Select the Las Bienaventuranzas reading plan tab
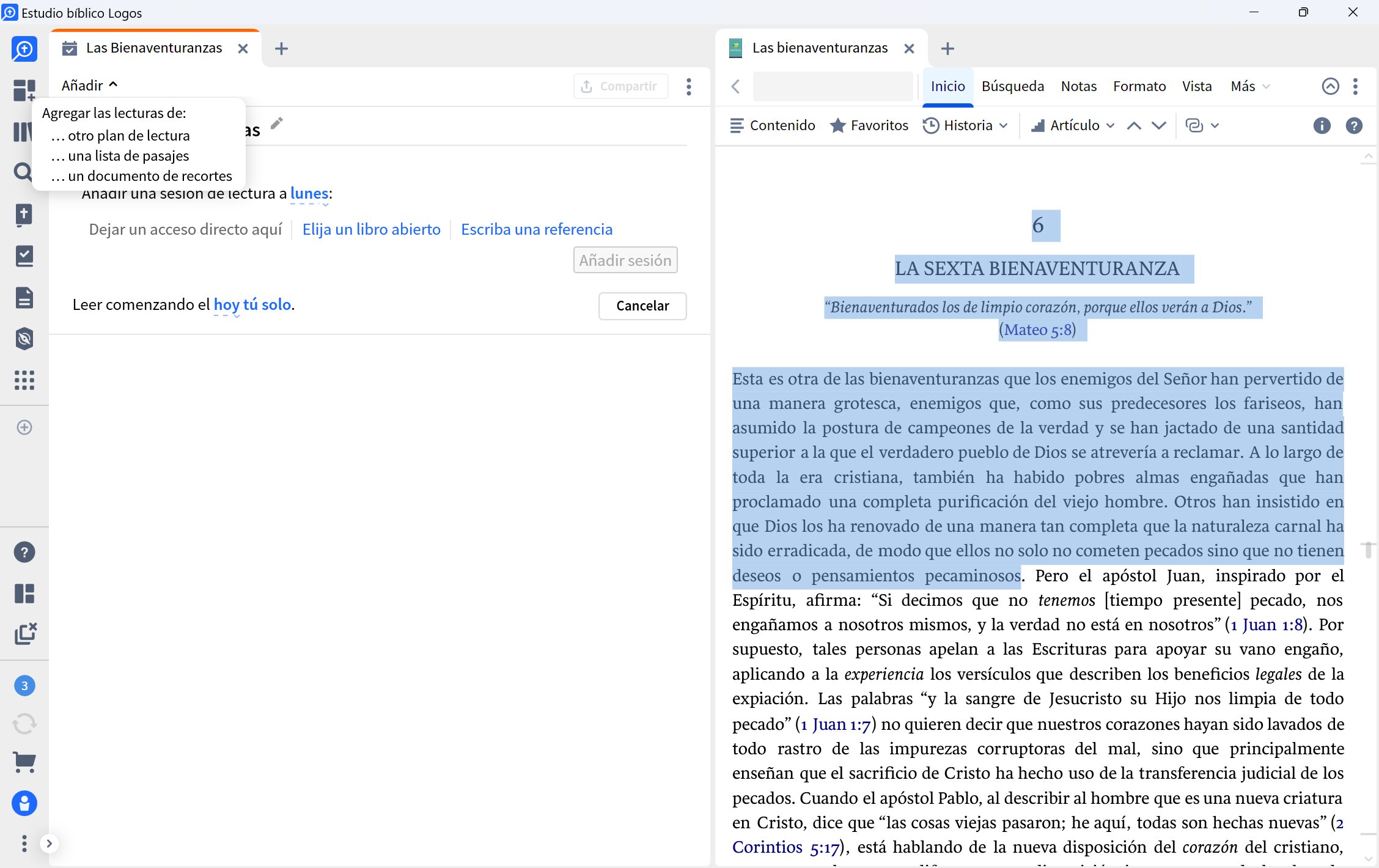Screen dimensions: 1379x868 click(154, 48)
